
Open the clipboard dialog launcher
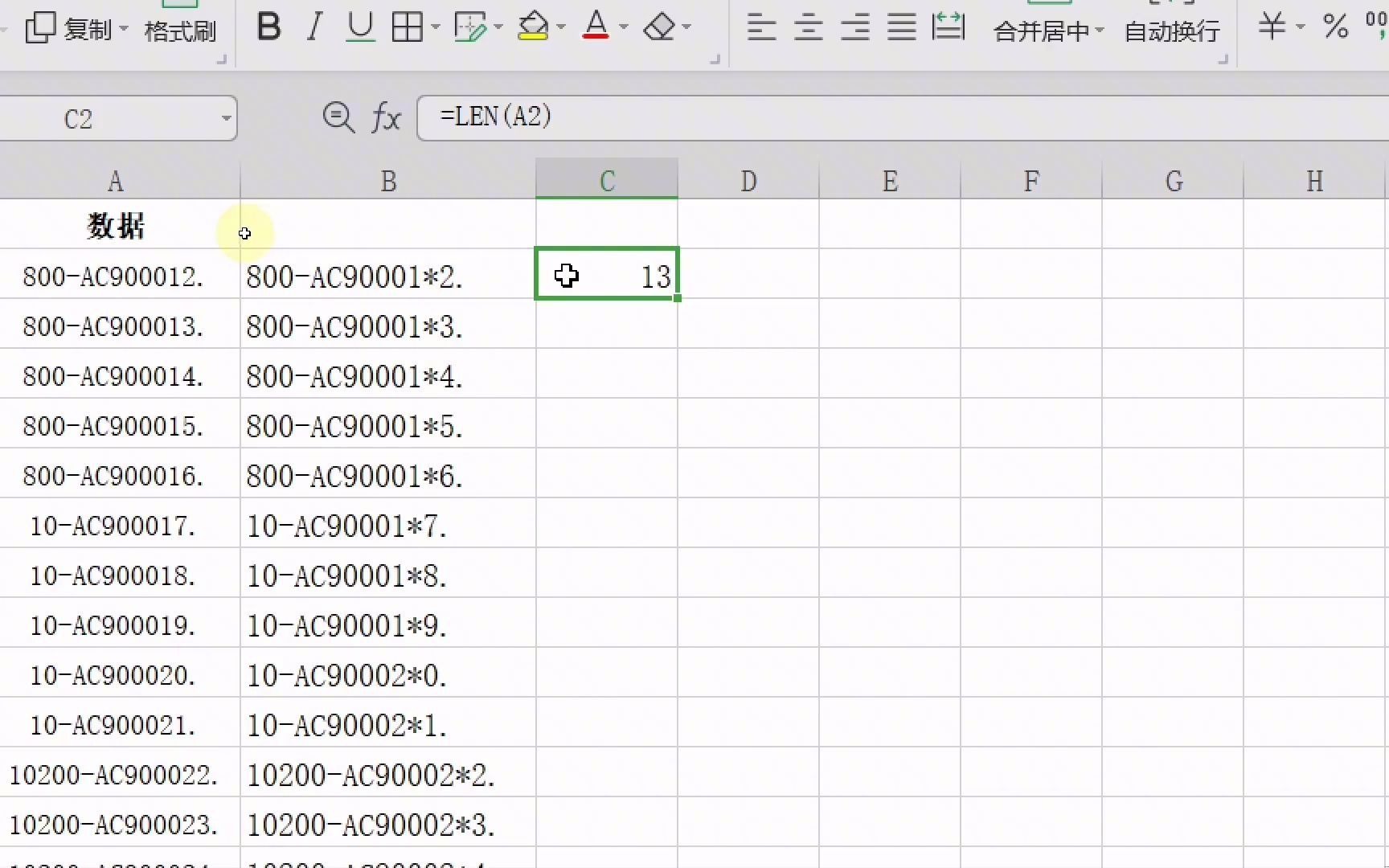pyautogui.click(x=222, y=59)
